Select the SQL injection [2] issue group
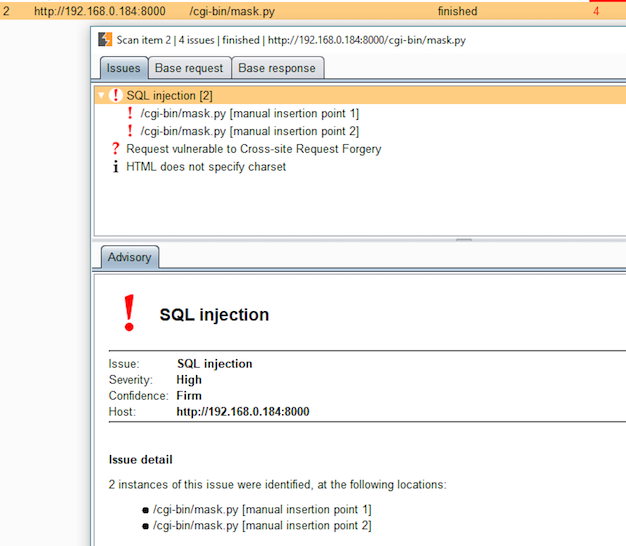 (169, 95)
